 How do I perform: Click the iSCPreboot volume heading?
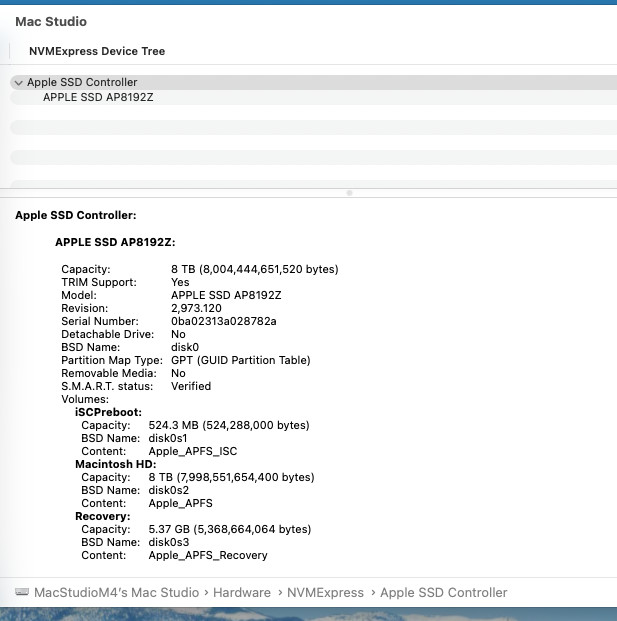109,412
